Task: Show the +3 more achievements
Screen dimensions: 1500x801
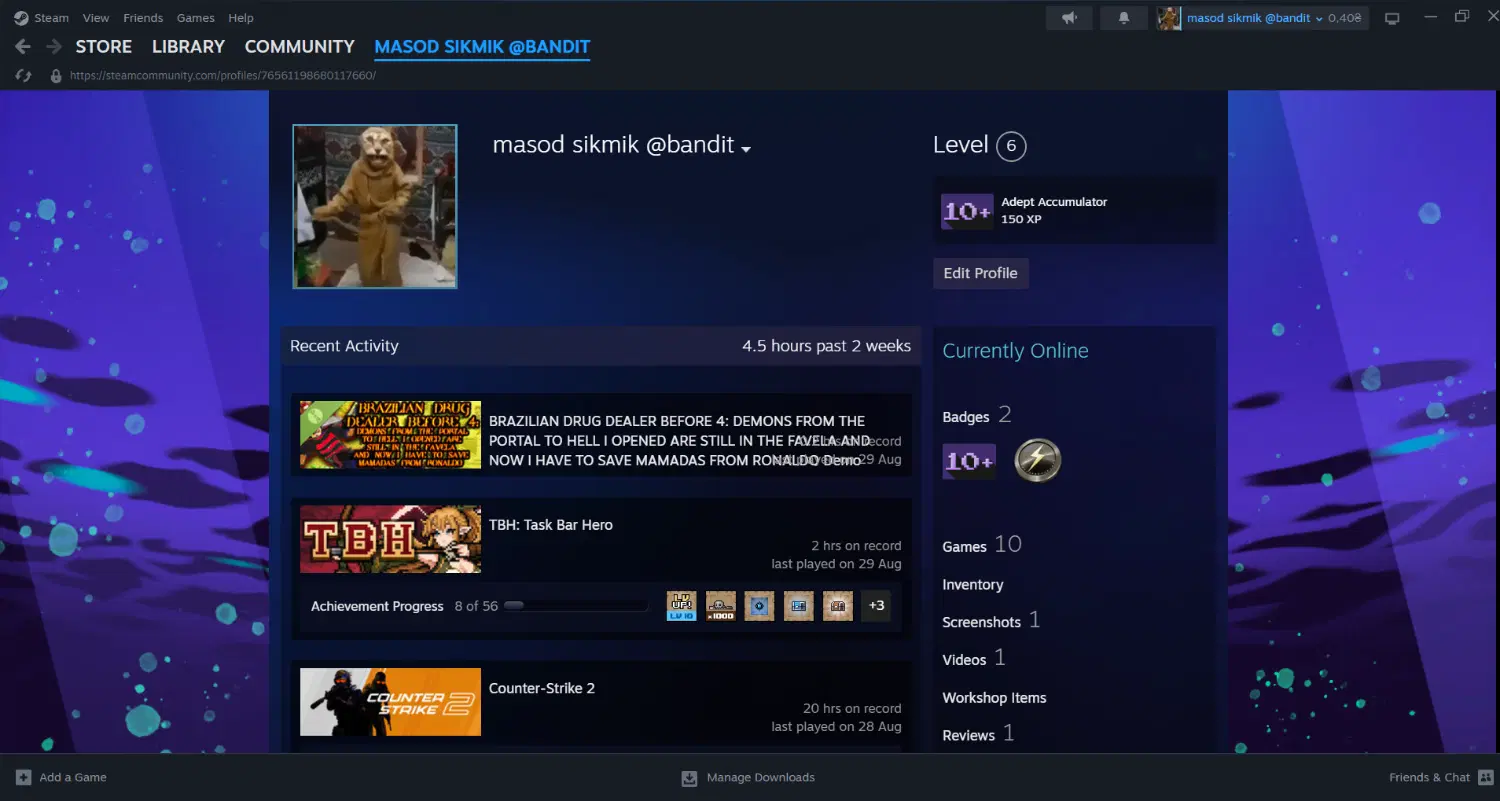Action: tap(876, 606)
